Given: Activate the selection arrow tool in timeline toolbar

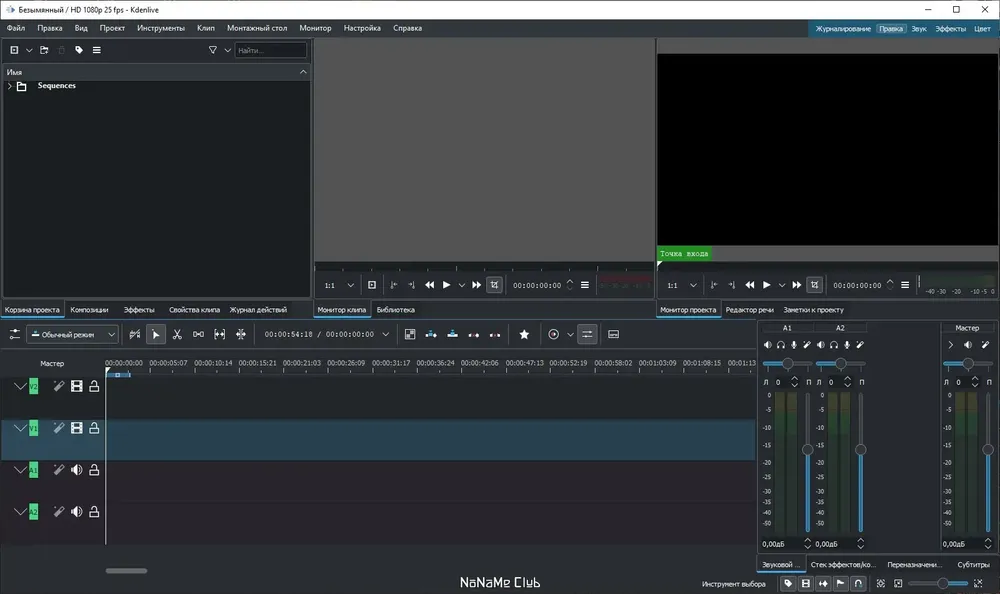Looking at the screenshot, I should click(156, 334).
